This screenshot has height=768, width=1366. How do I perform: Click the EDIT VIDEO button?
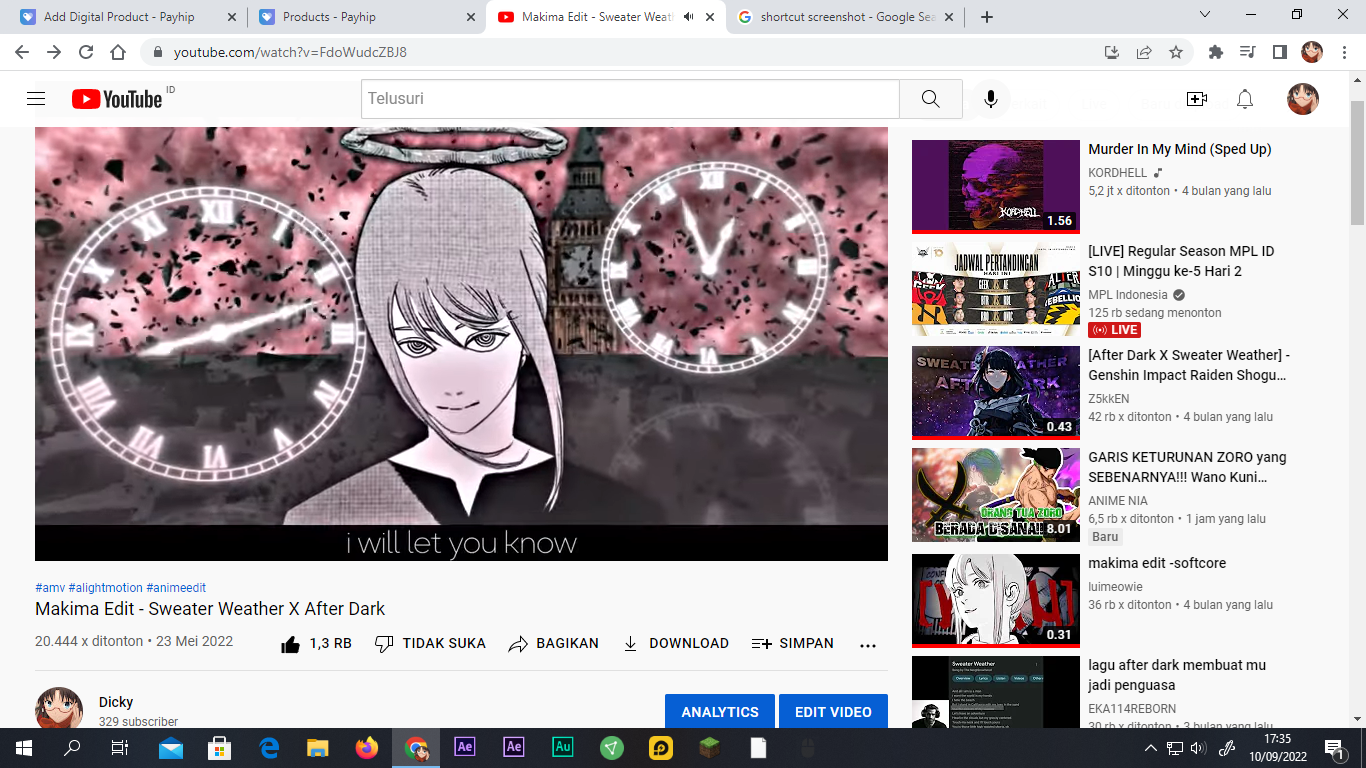(833, 712)
